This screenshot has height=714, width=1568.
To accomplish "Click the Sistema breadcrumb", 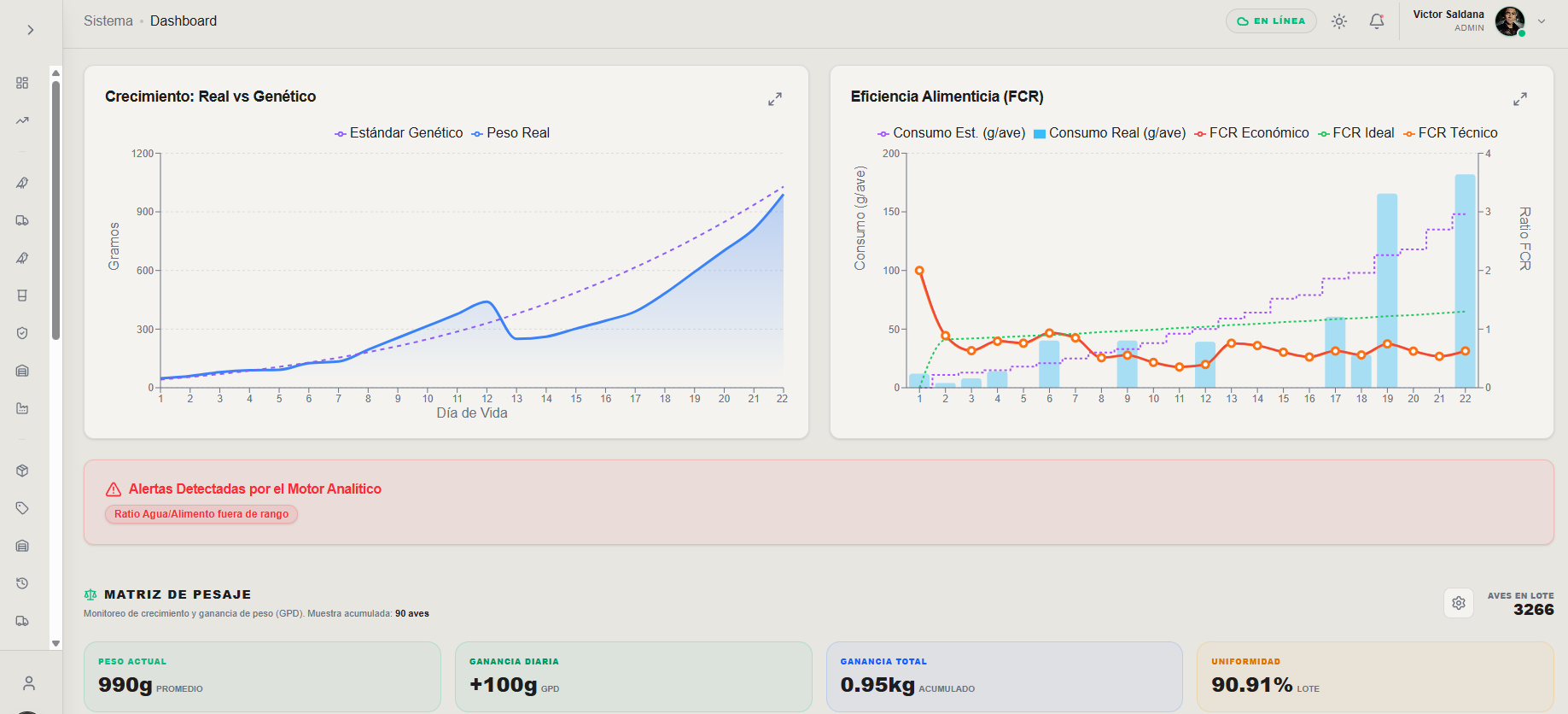I will tap(108, 20).
